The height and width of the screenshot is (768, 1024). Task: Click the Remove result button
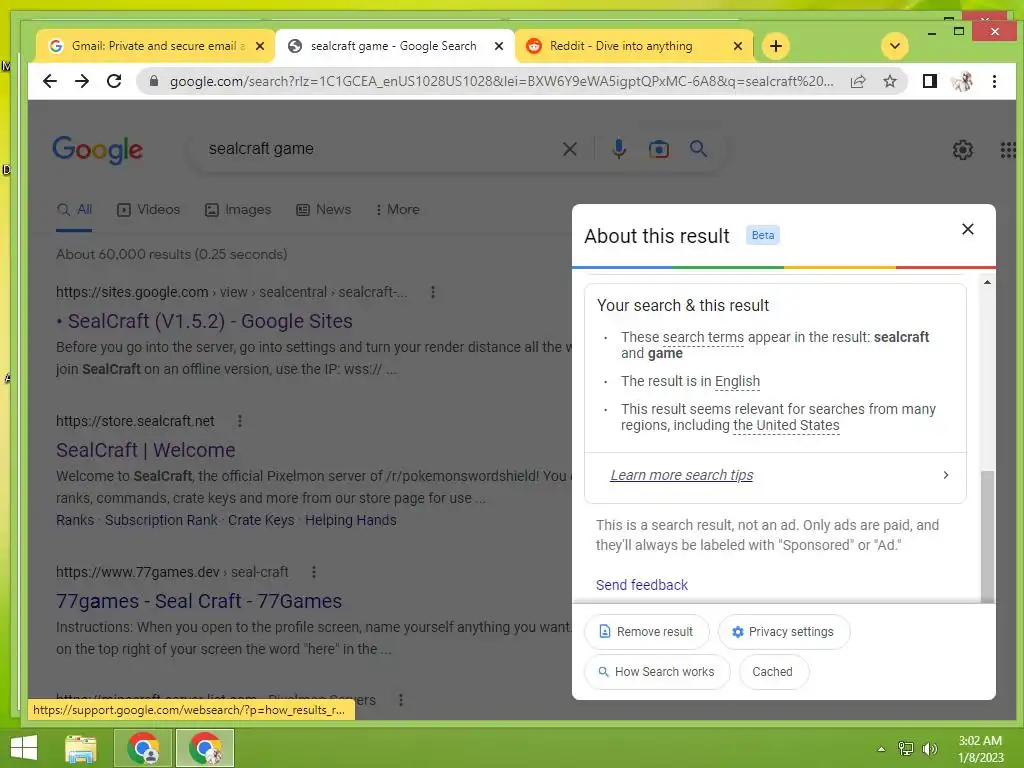click(x=647, y=632)
